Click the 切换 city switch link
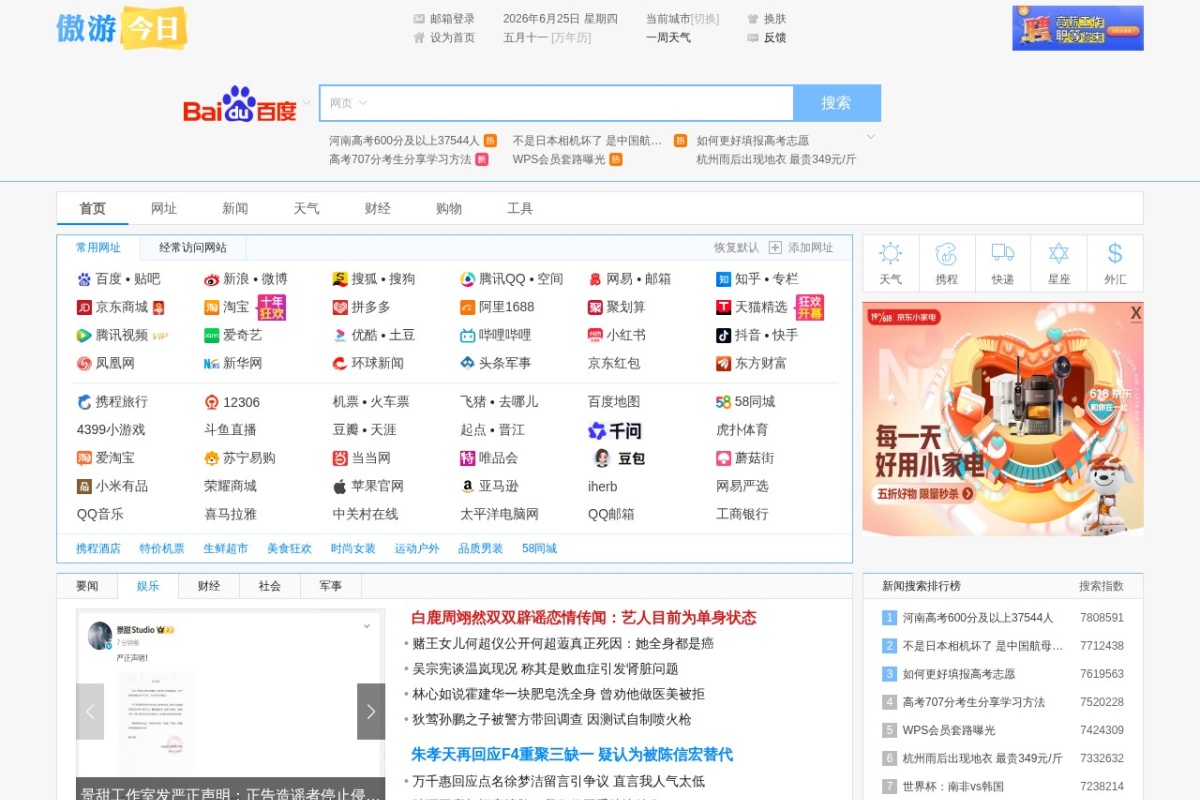Image resolution: width=1200 pixels, height=800 pixels. point(705,19)
